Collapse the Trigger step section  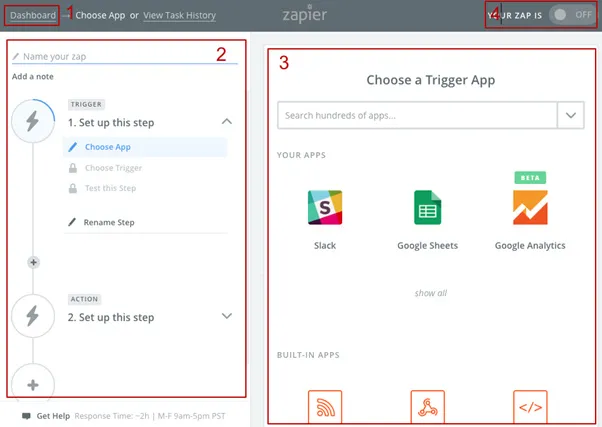click(227, 122)
